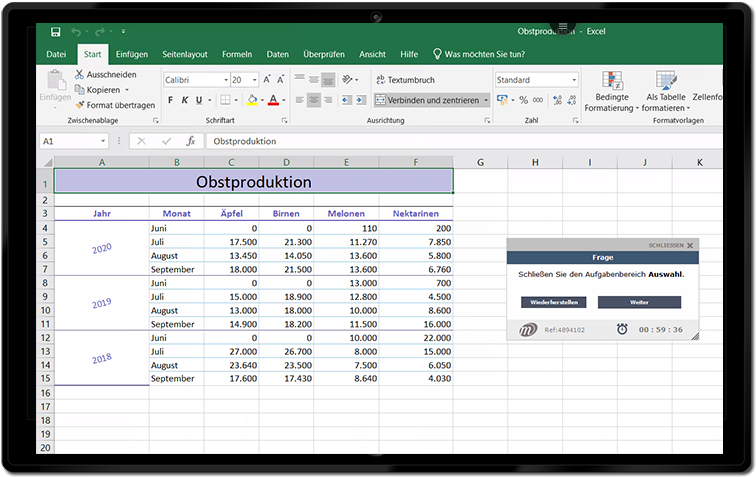Toggle italic K formatting
Viewport: 756px width, 477px height.
click(x=185, y=100)
